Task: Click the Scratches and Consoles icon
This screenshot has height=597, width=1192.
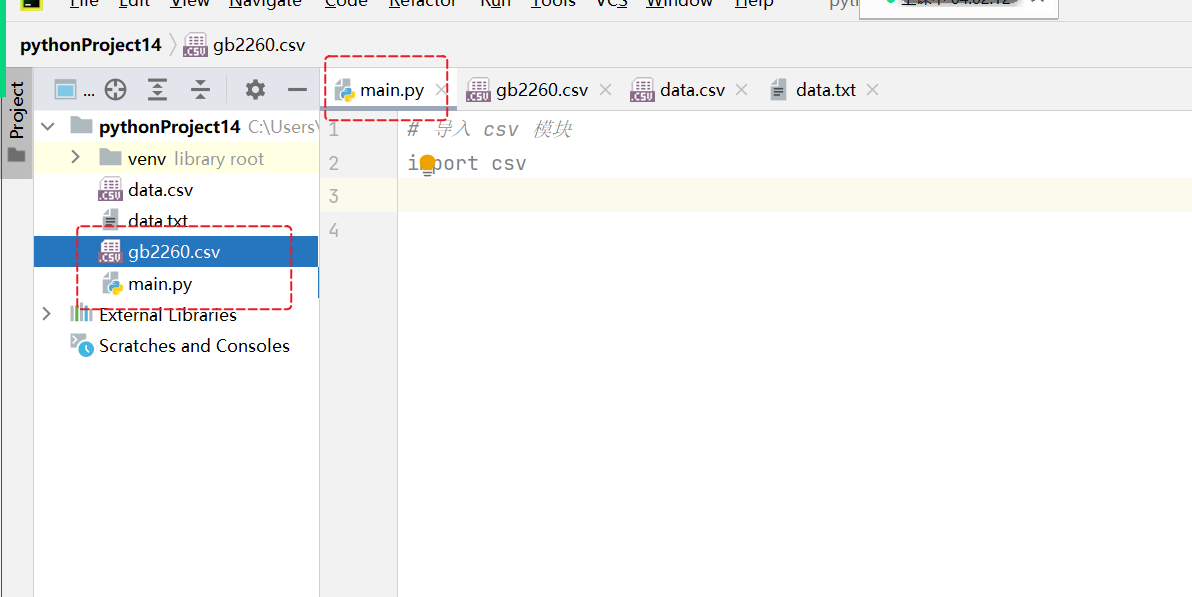Action: 81,345
